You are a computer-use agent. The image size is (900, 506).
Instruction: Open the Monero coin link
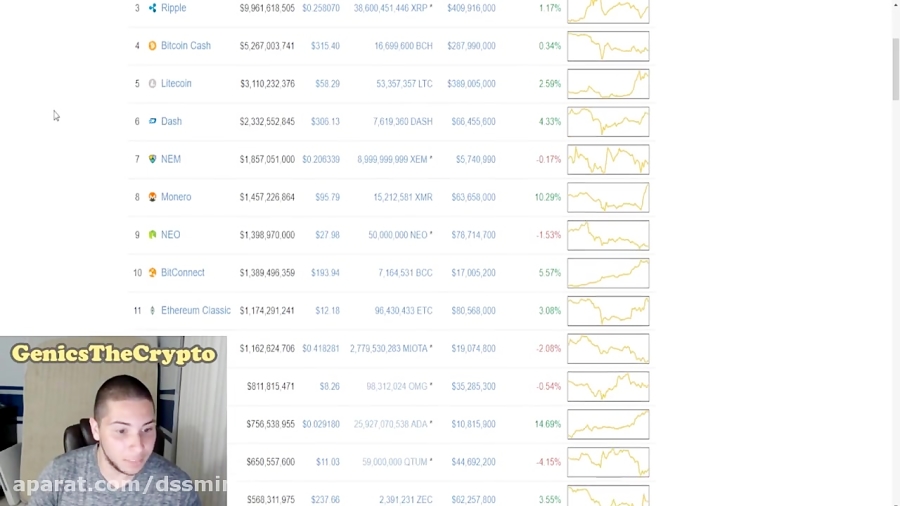[x=176, y=197]
